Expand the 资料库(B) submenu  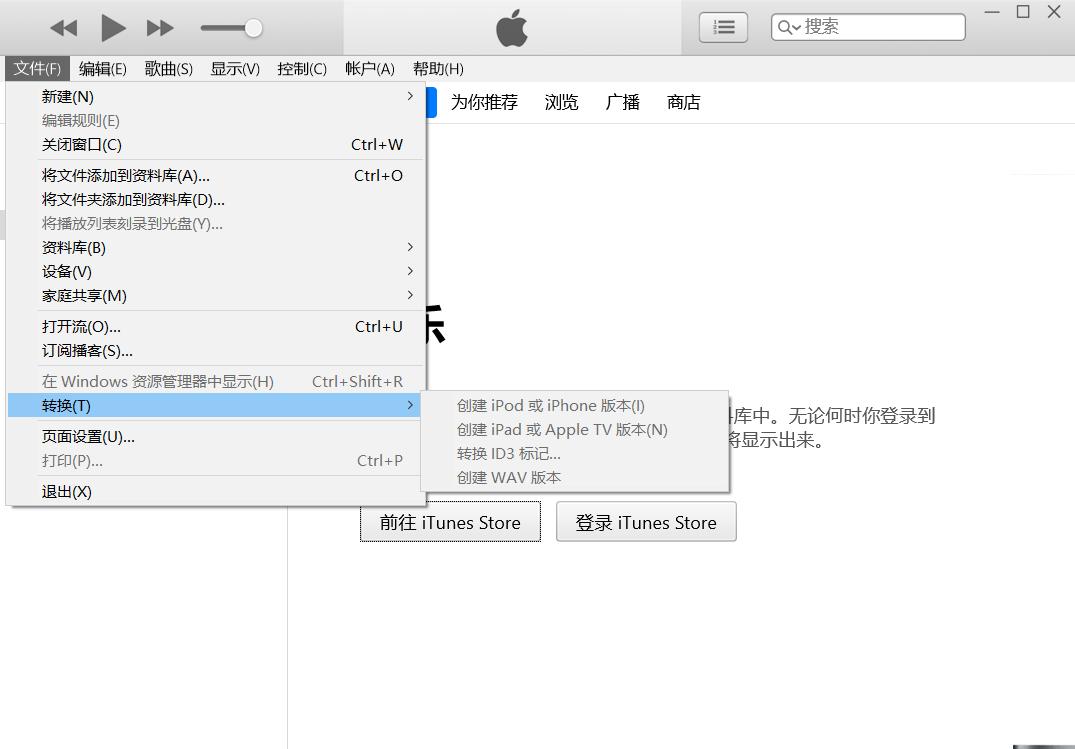216,248
